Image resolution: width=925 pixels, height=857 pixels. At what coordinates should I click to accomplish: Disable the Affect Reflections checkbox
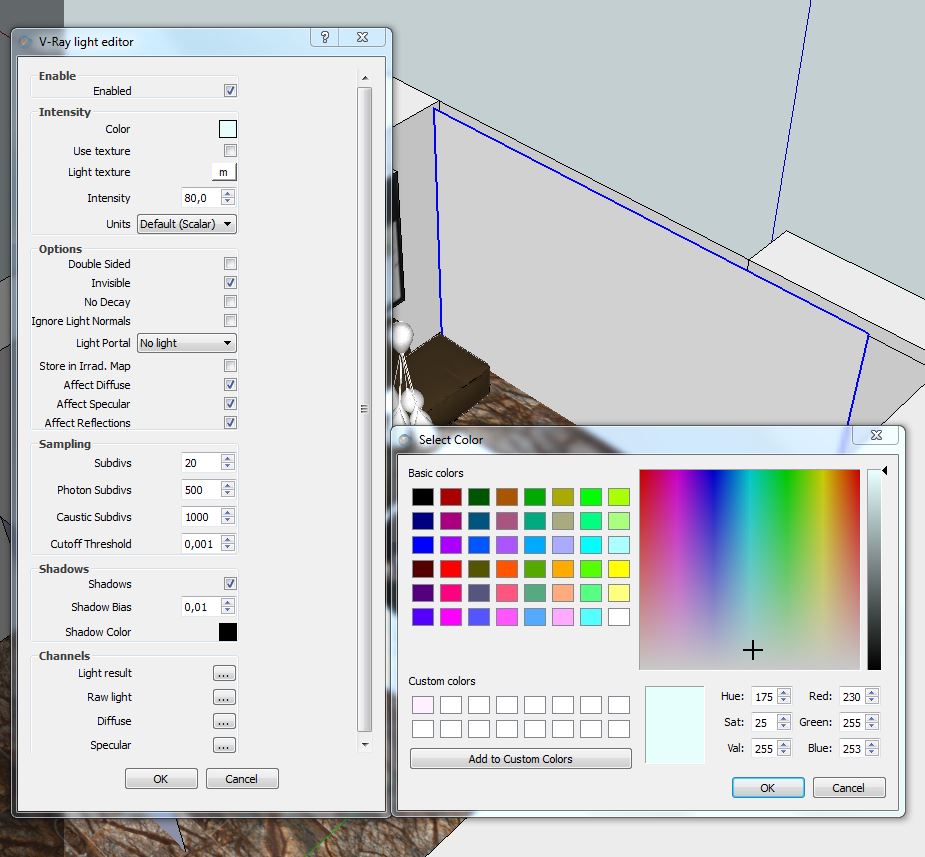[x=230, y=423]
